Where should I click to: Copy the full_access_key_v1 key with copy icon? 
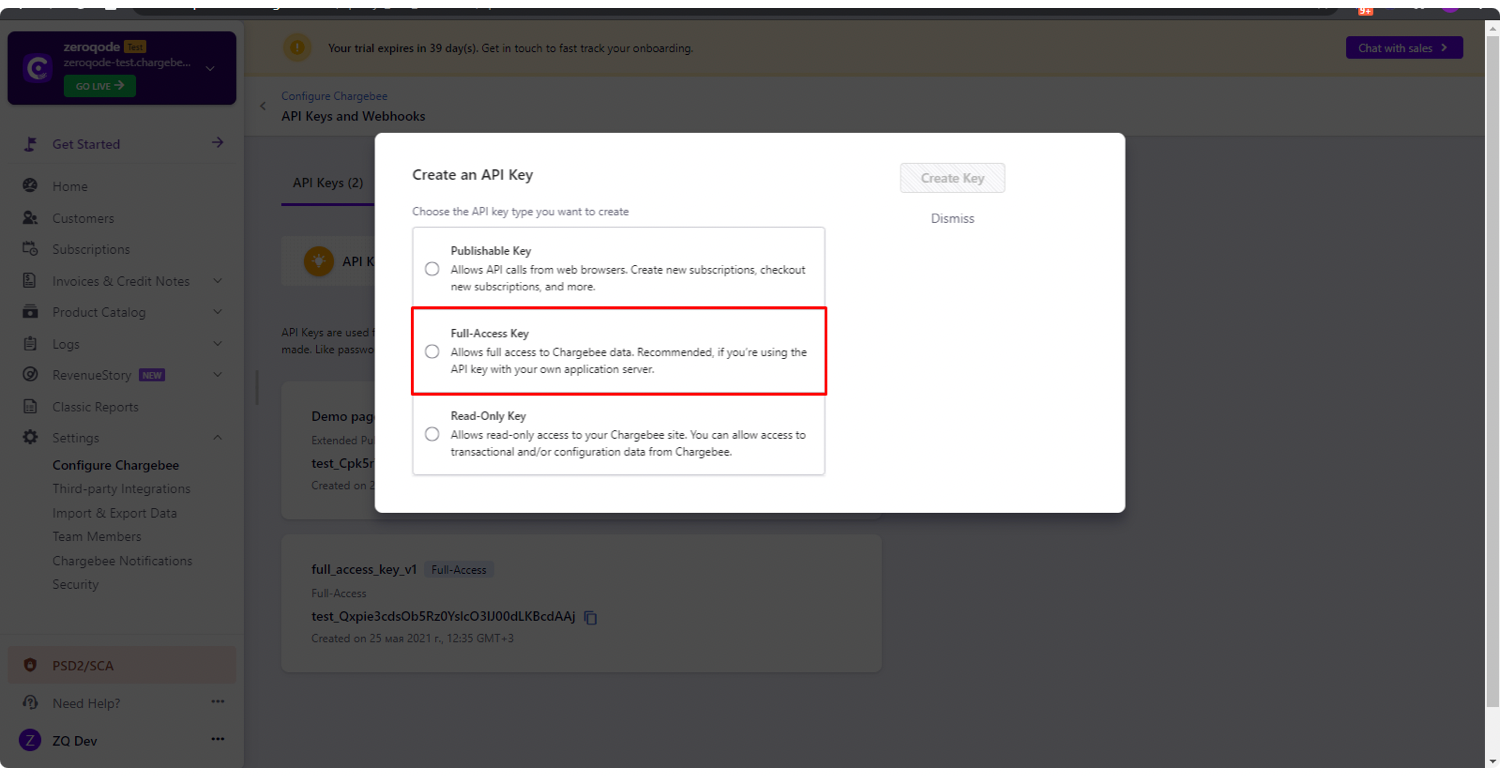point(591,618)
